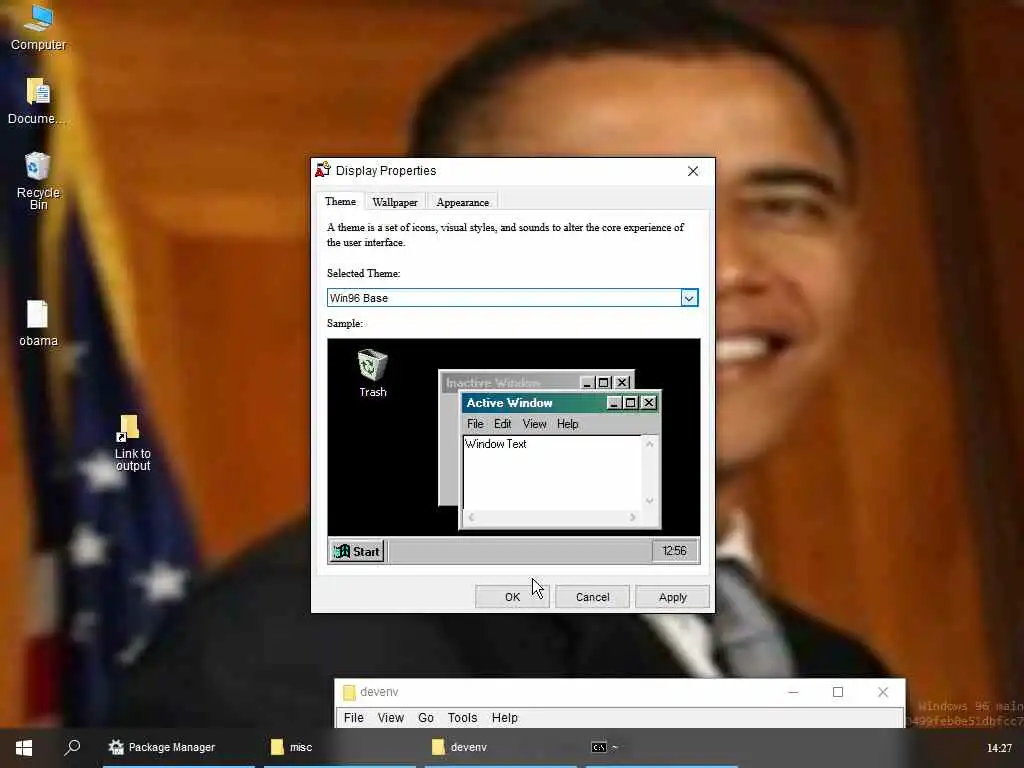
Task: Click the Display Properties title bar icon
Action: (323, 170)
